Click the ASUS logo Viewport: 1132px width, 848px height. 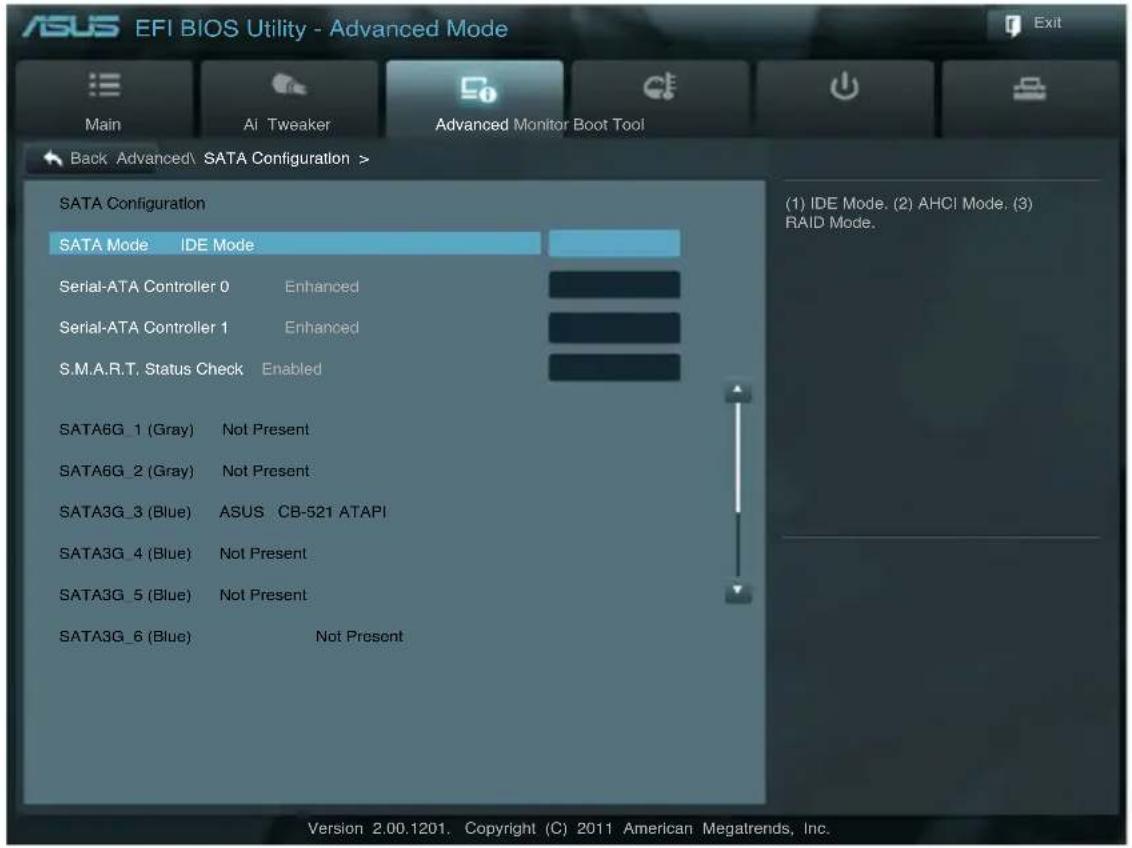(x=71, y=27)
